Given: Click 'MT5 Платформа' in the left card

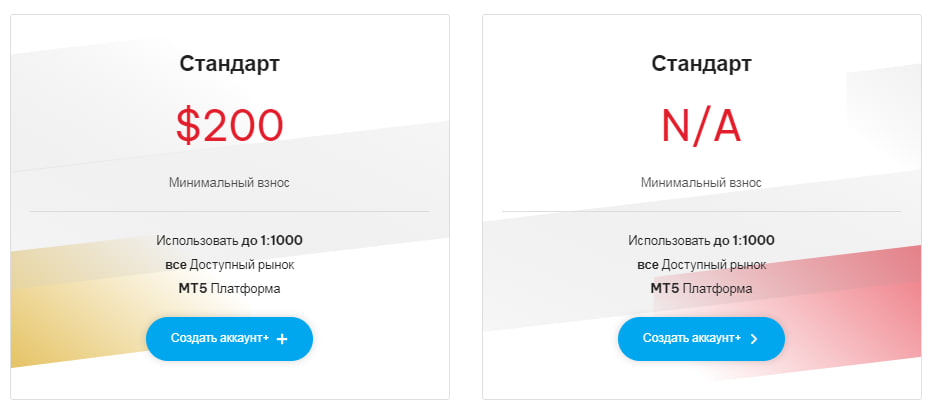Looking at the screenshot, I should pyautogui.click(x=230, y=289).
